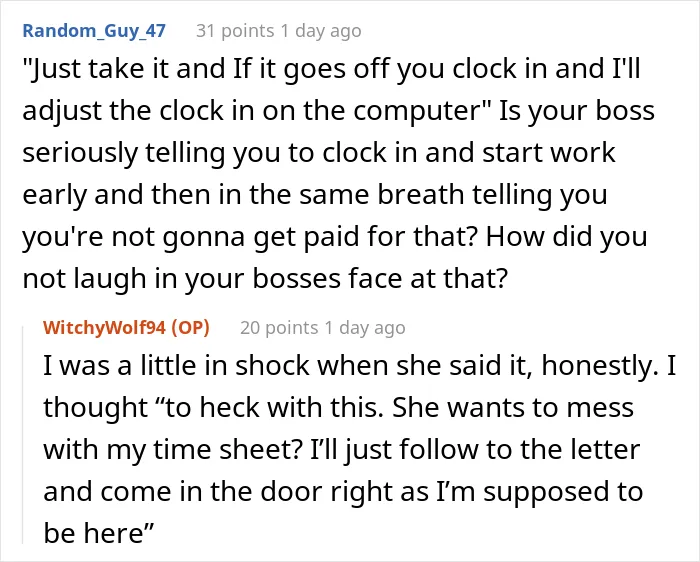Click the 31 points score
The image size is (700, 562).
pos(235,31)
